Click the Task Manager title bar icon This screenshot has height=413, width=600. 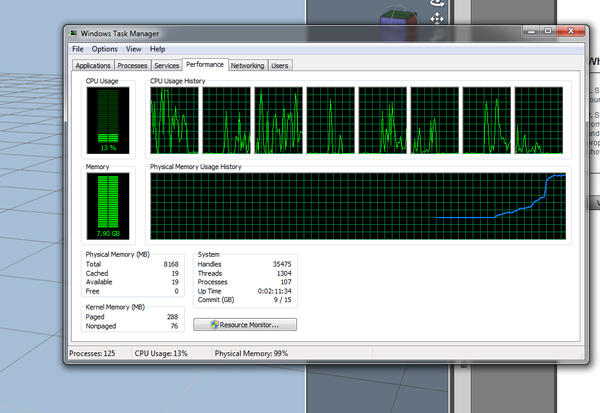pyautogui.click(x=74, y=33)
